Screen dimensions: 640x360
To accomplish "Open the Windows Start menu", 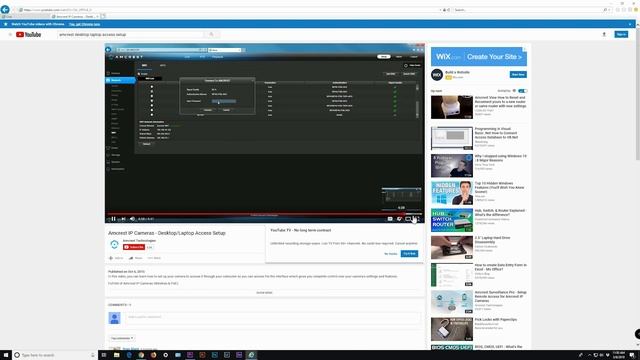I will tap(6, 355).
